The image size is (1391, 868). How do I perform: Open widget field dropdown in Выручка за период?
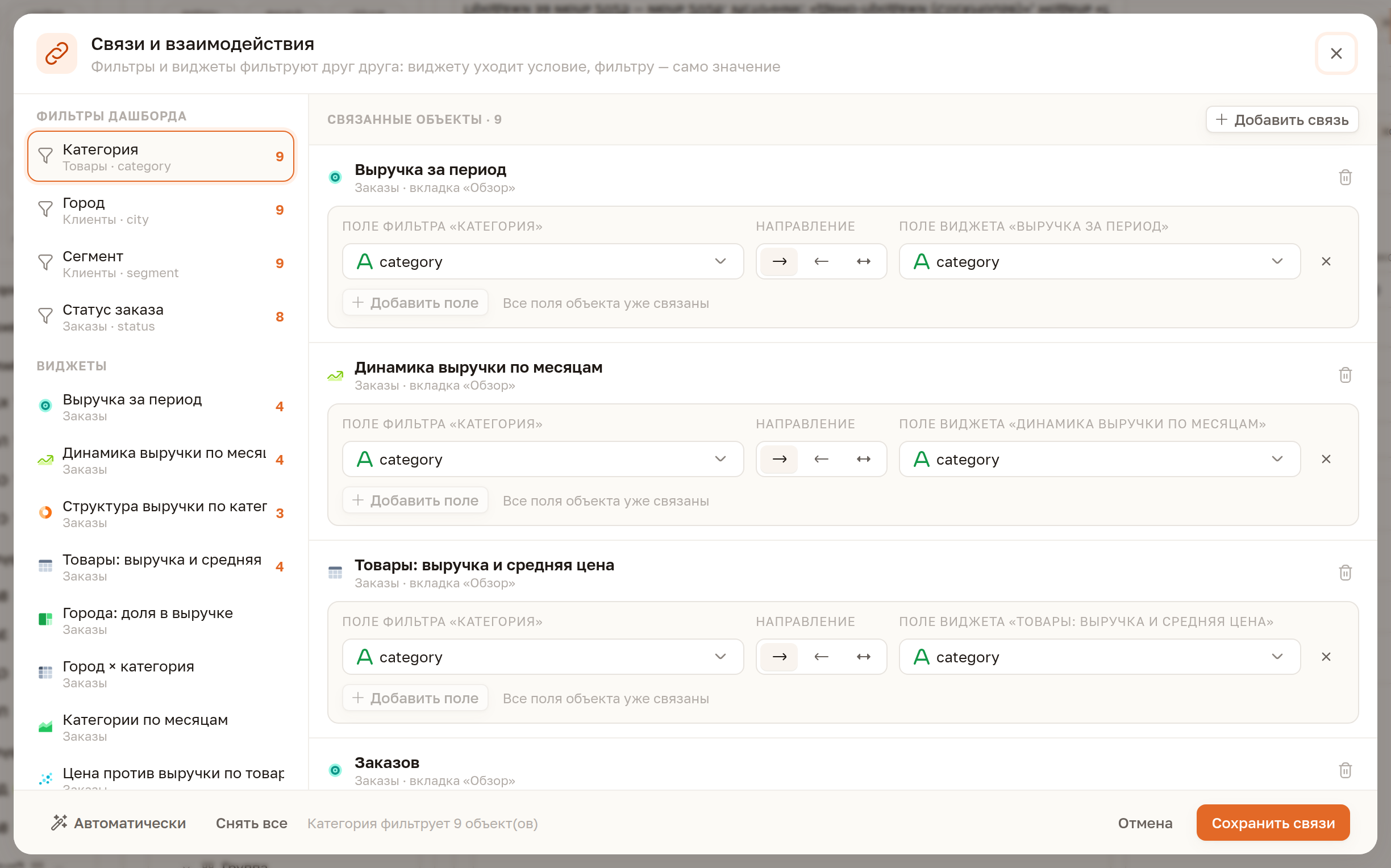point(1099,261)
